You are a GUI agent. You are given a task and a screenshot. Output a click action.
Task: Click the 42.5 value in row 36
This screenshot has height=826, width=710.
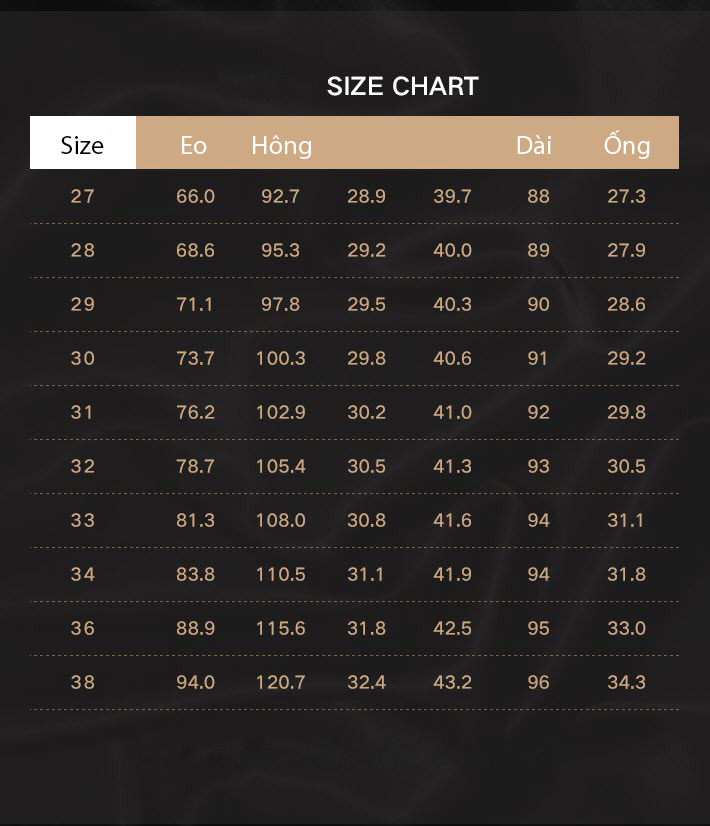click(452, 628)
